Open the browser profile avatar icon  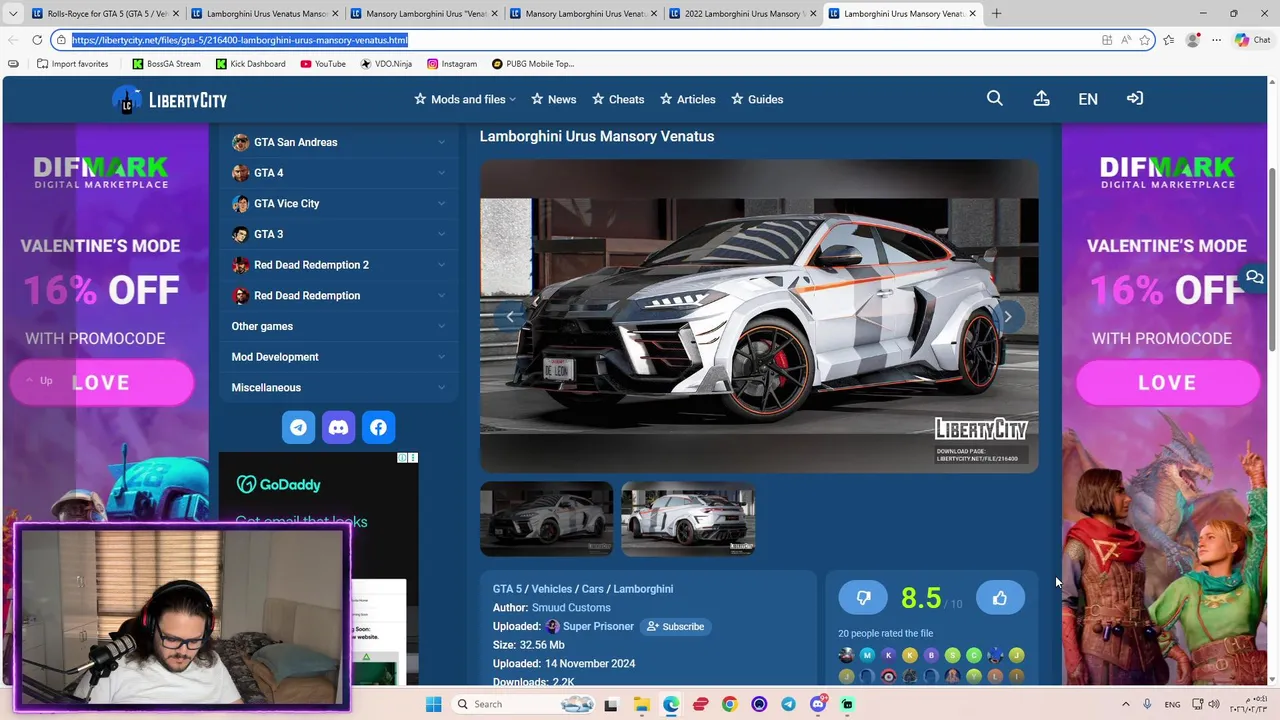click(x=1192, y=40)
